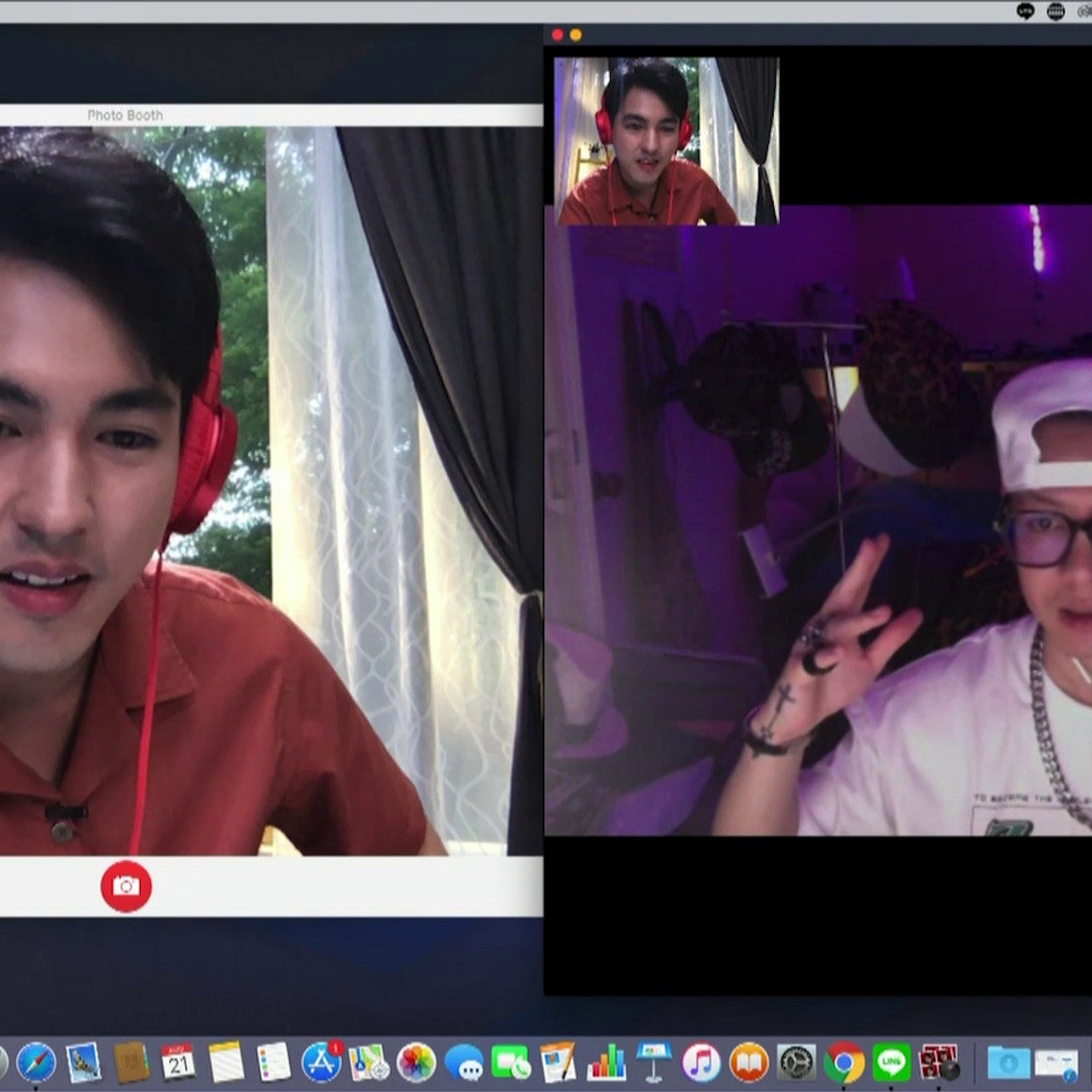The width and height of the screenshot is (1092, 1092).
Task: Open the Photos app in the dock
Action: 416,1063
